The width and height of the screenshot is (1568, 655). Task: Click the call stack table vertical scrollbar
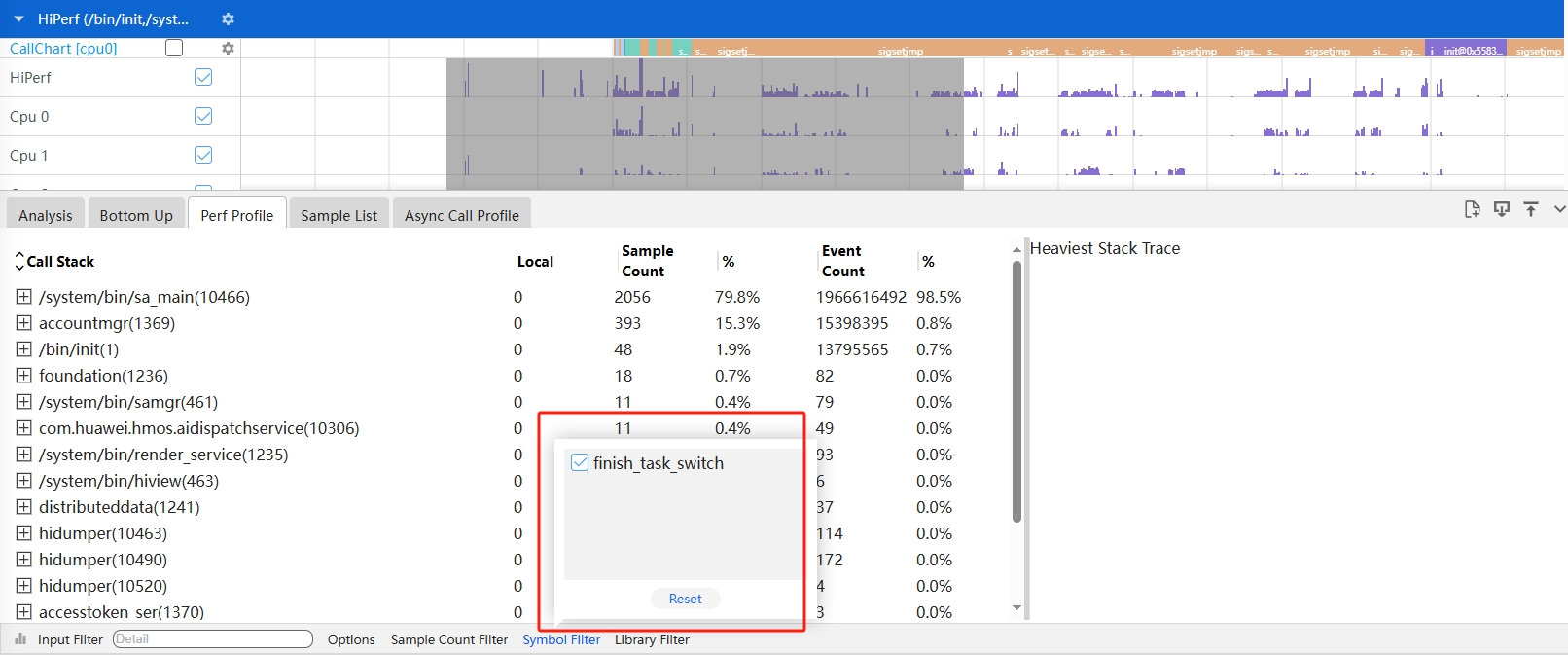pyautogui.click(x=1016, y=389)
